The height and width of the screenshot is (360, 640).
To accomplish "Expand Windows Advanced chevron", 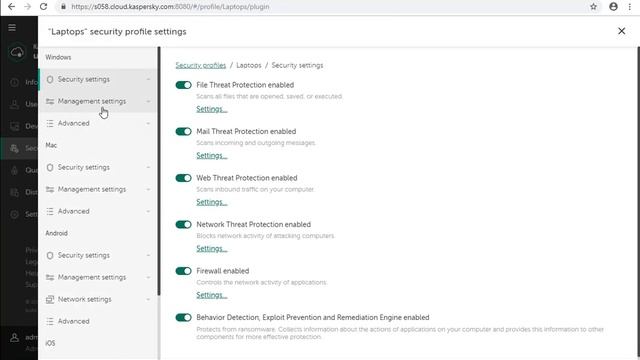I will tap(148, 123).
